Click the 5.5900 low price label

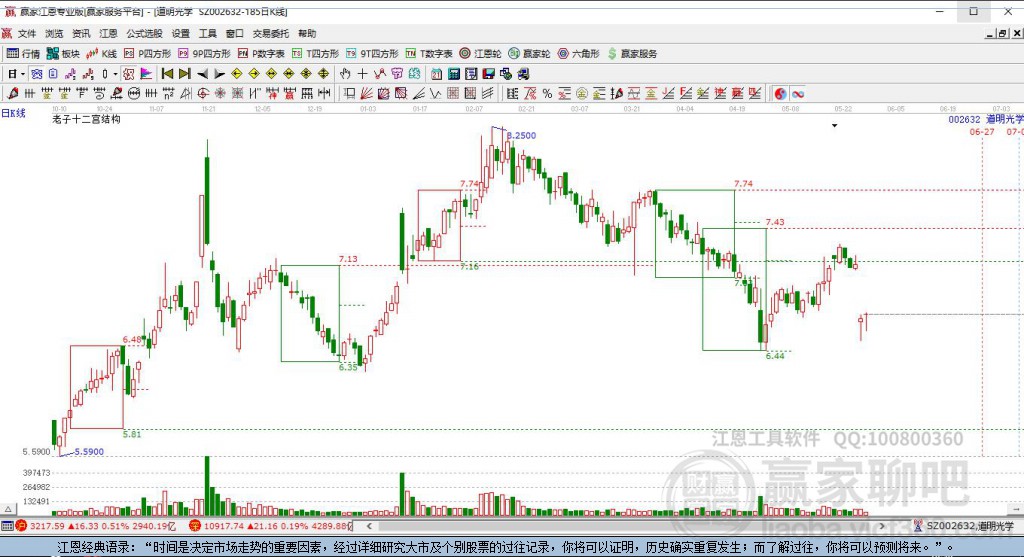(x=89, y=451)
